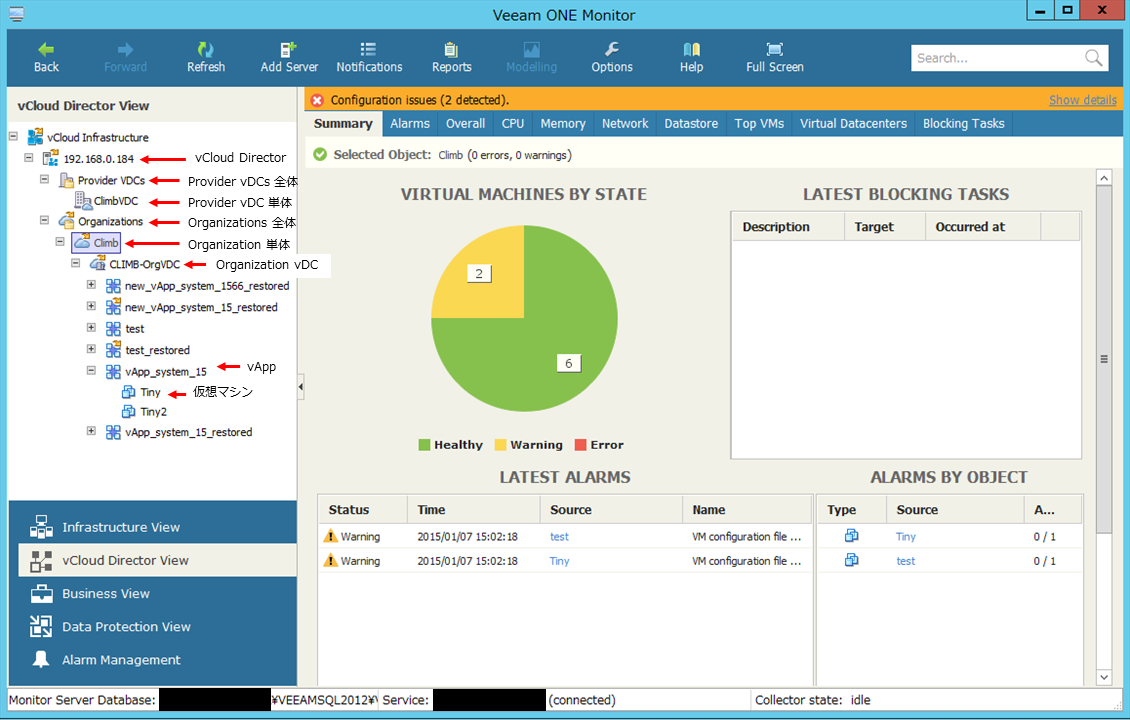This screenshot has width=1130, height=720.
Task: Expand the vApp_system_15_restored node
Action: click(x=92, y=431)
